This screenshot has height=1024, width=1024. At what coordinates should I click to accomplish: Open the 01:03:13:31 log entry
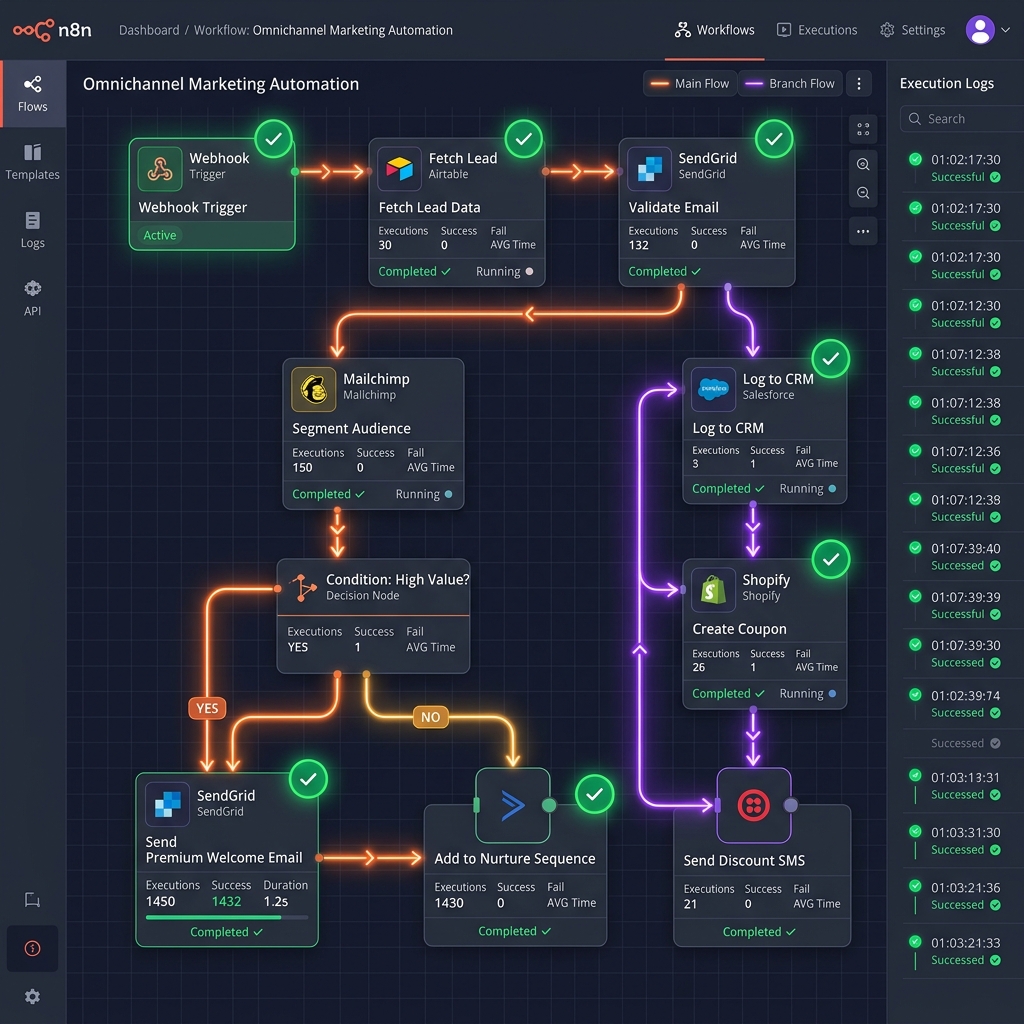963,786
